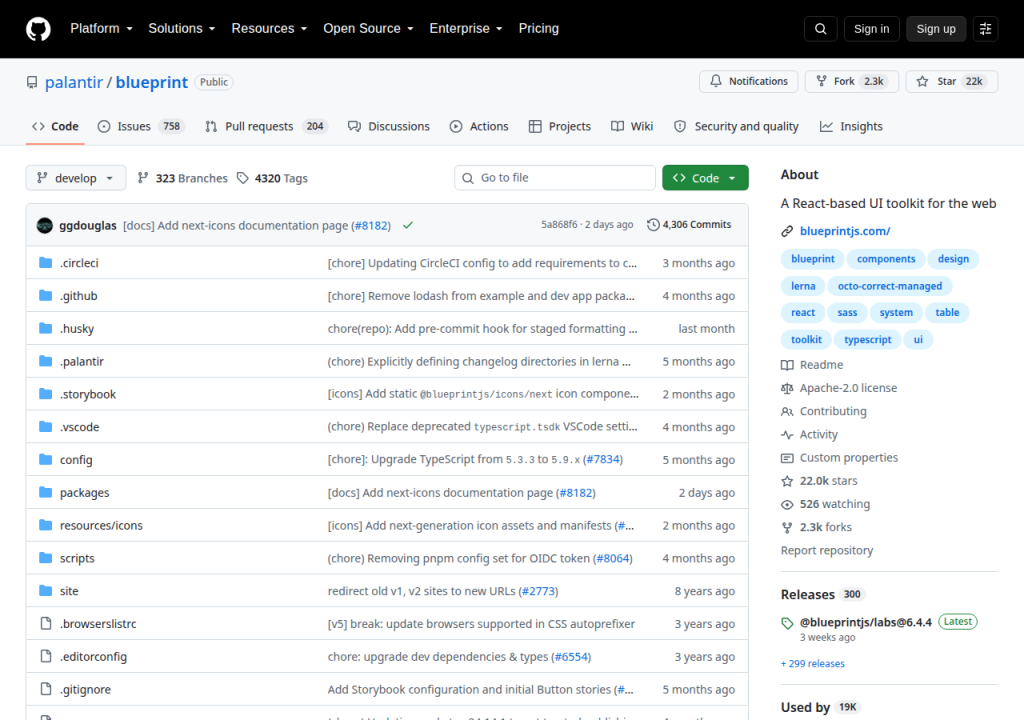Viewport: 1024px width, 720px height.
Task: Expand the Platform menu
Action: pyautogui.click(x=101, y=29)
